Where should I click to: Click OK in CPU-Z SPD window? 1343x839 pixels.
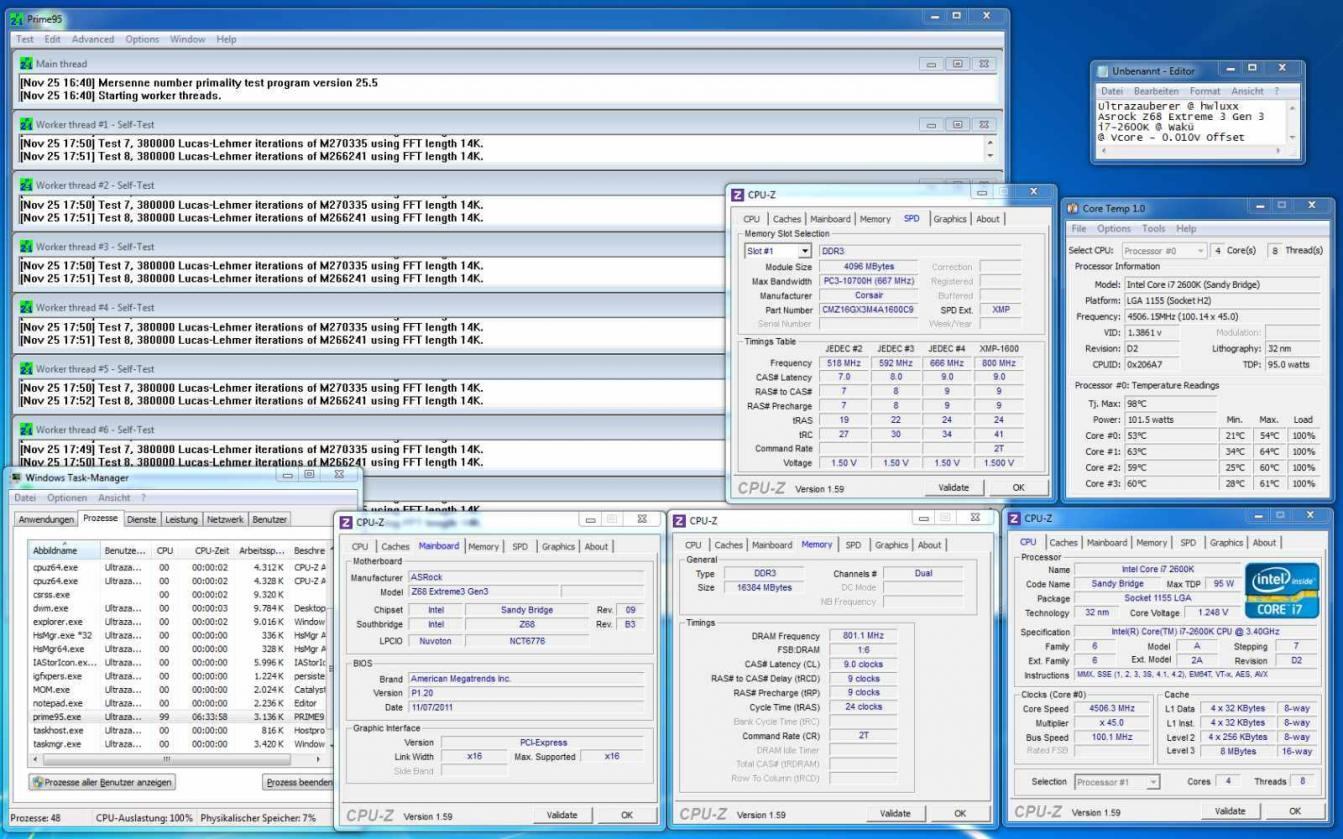tap(1019, 487)
